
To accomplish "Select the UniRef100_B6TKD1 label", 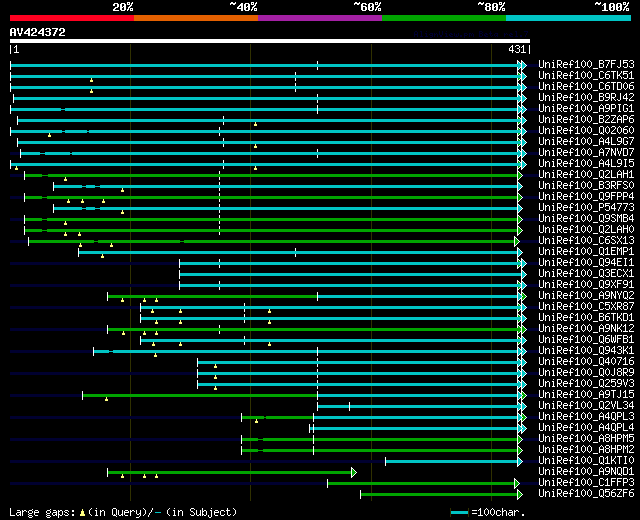I will 586,318.
